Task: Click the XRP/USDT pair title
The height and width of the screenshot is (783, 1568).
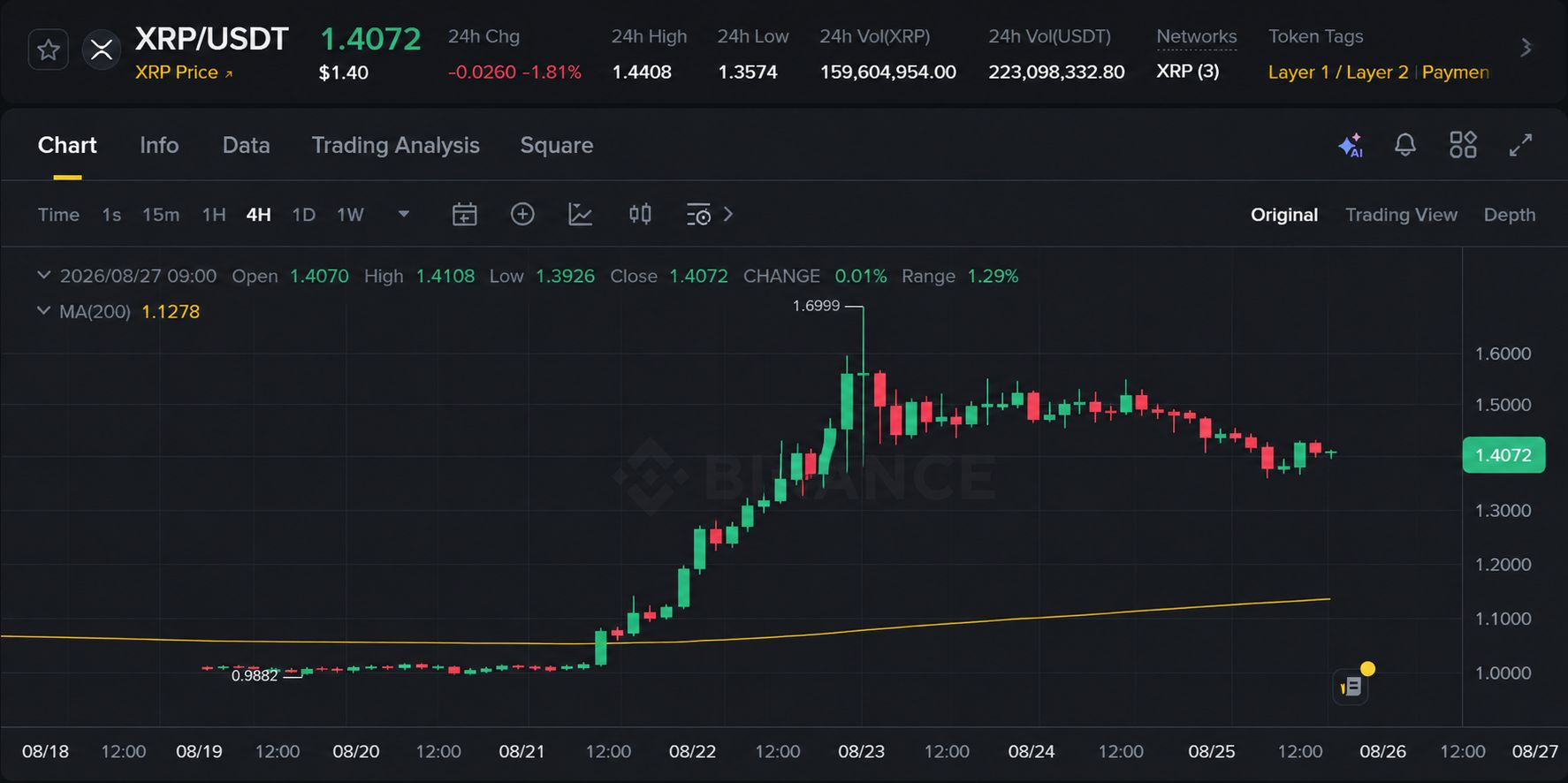Action: 211,39
